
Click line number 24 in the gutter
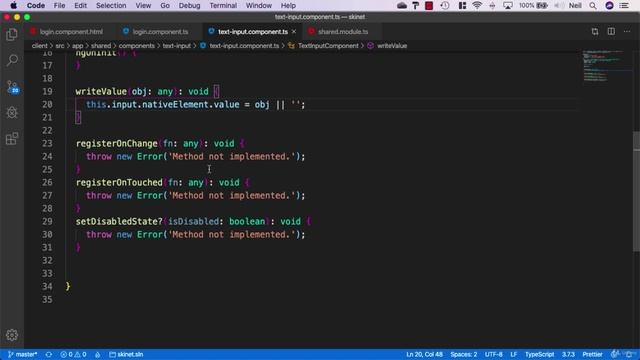click(x=47, y=156)
